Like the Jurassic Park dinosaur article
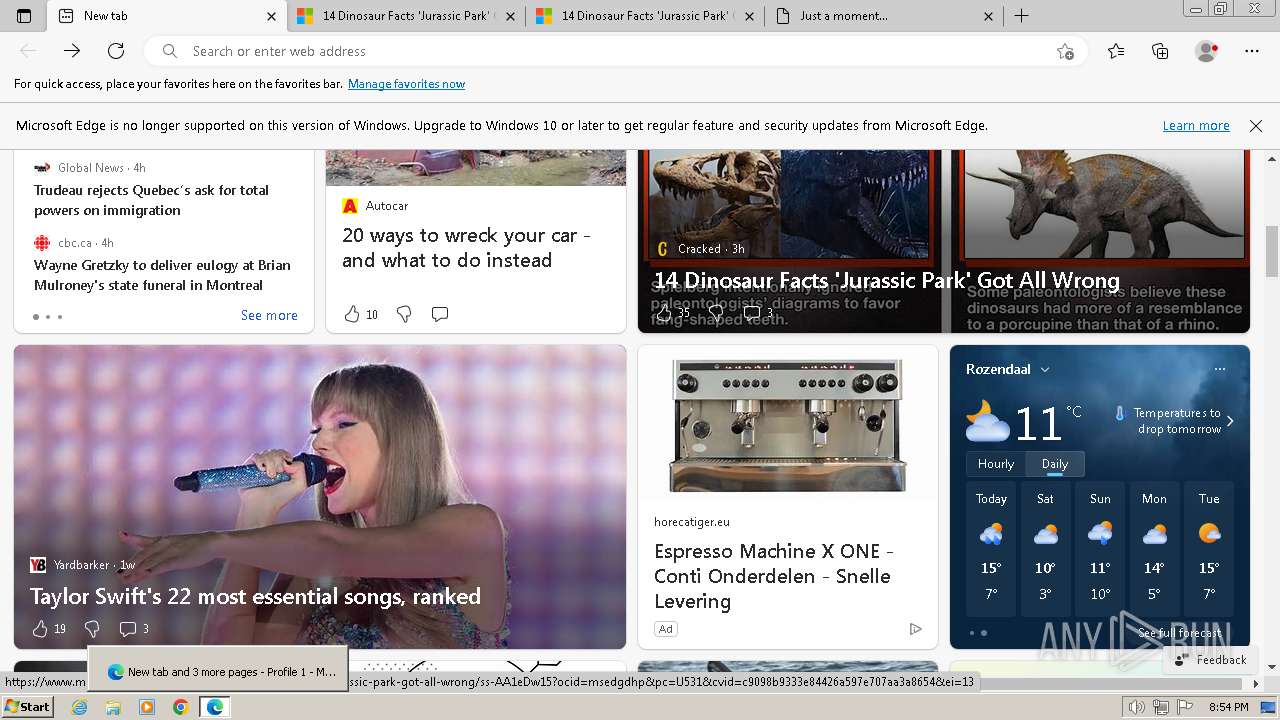This screenshot has height=720, width=1280. coord(664,313)
